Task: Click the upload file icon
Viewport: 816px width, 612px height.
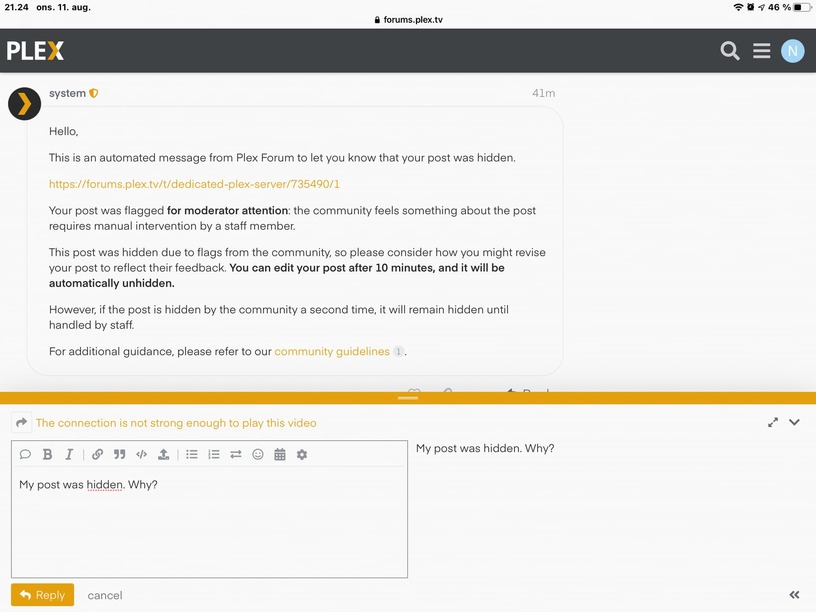Action: (163, 454)
